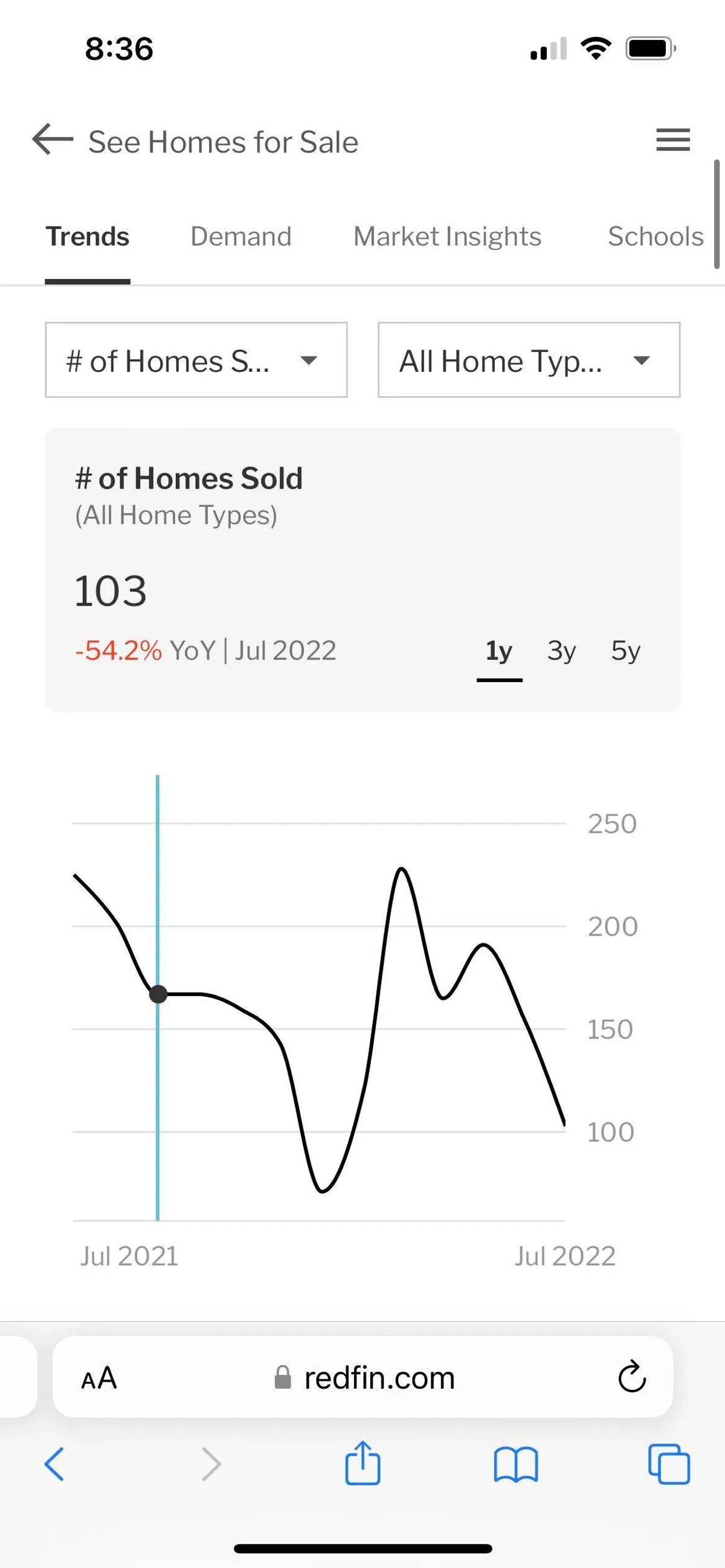Select the 1y time range

pyautogui.click(x=499, y=651)
